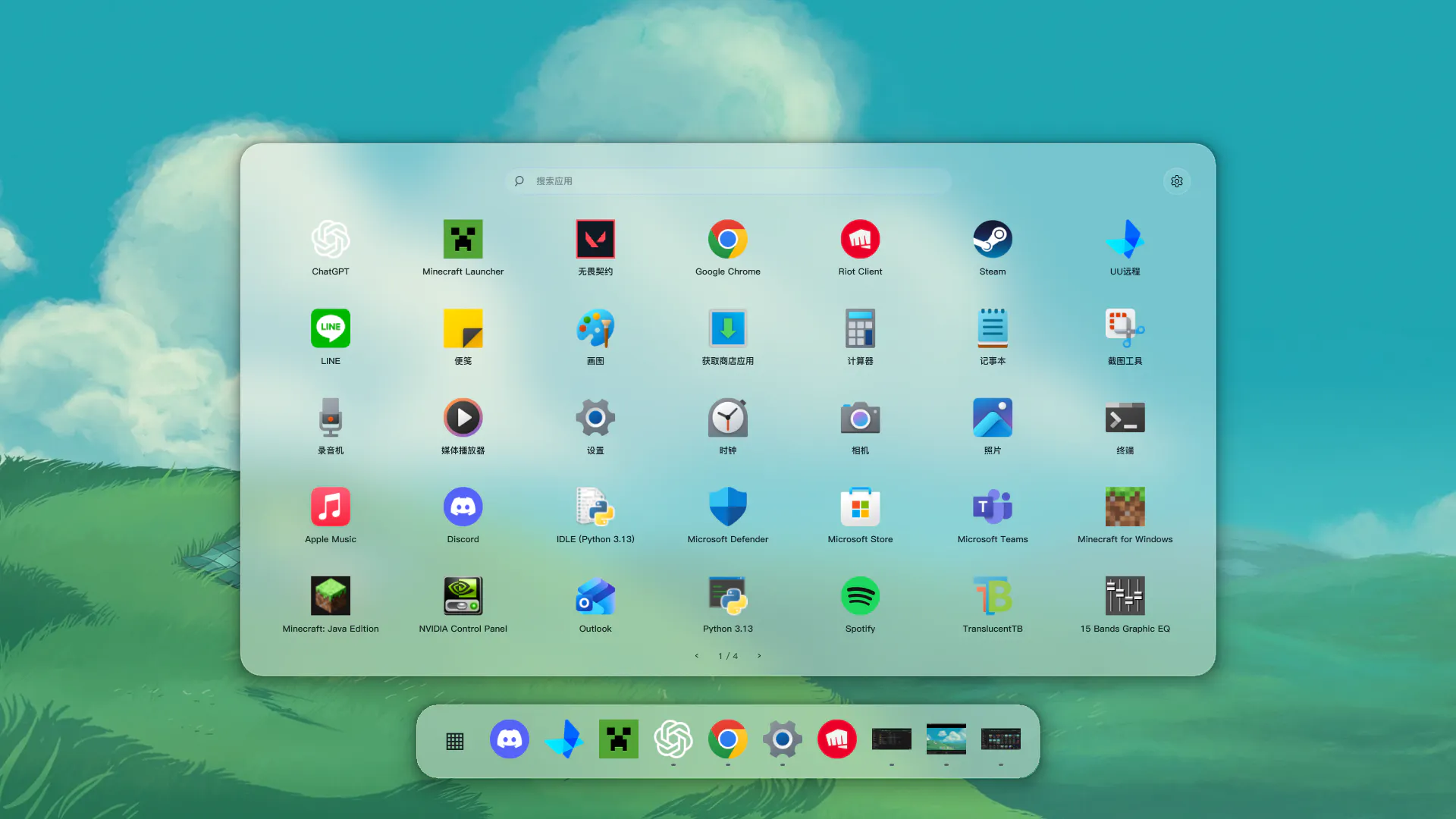Viewport: 1456px width, 819px height.
Task: Open the 无畏契约 (Valorant) app
Action: [595, 240]
